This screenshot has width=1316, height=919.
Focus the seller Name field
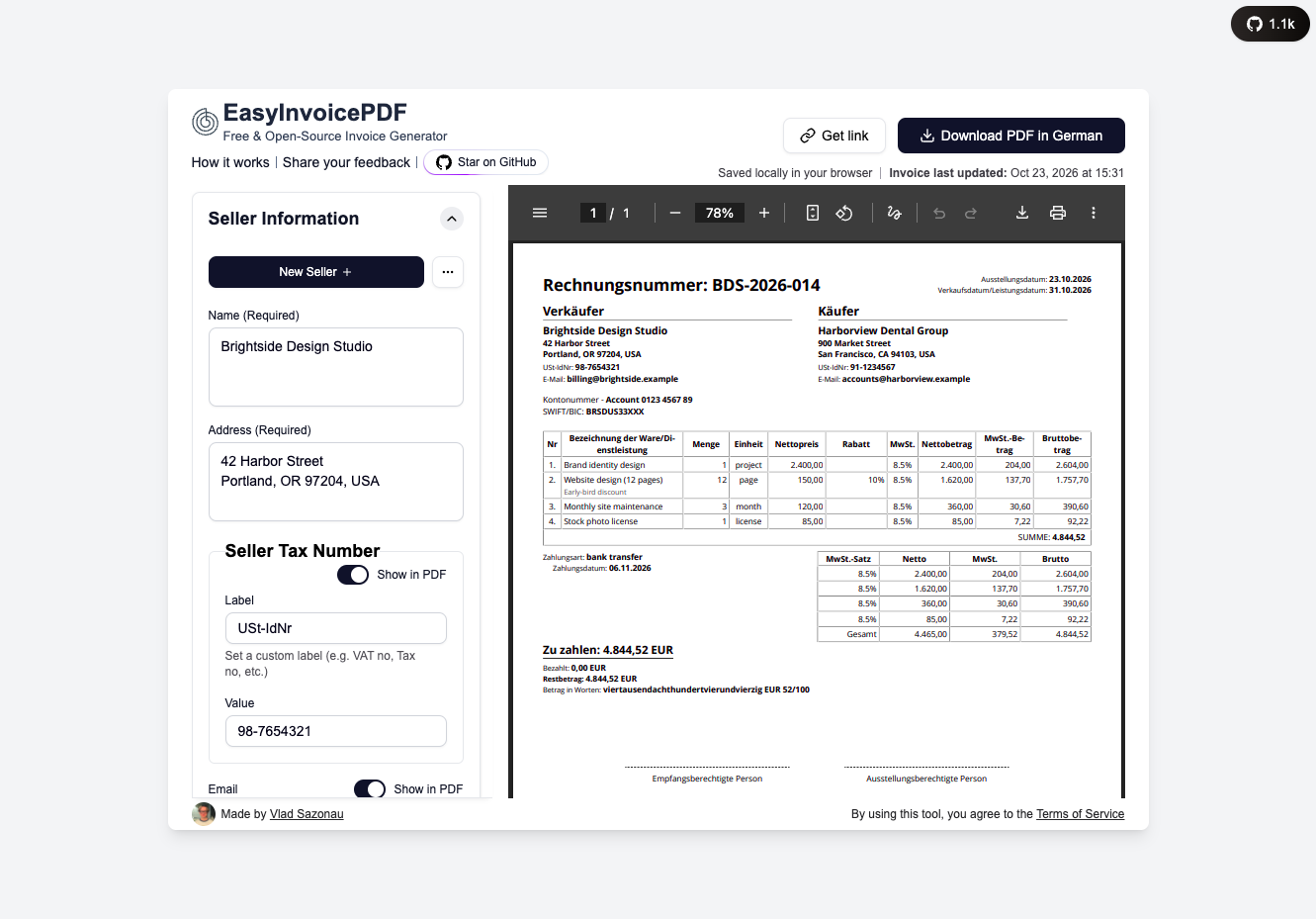click(336, 367)
